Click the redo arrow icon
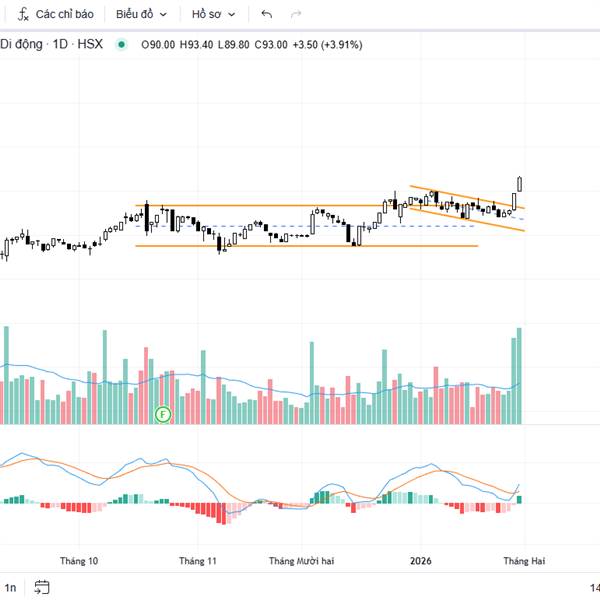Screen dimensions: 600x600 (x=295, y=14)
